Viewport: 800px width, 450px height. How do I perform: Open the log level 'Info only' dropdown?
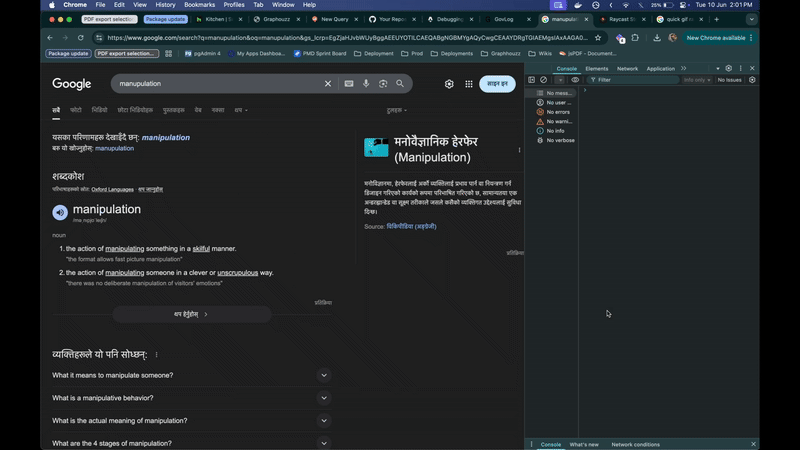tap(696, 80)
